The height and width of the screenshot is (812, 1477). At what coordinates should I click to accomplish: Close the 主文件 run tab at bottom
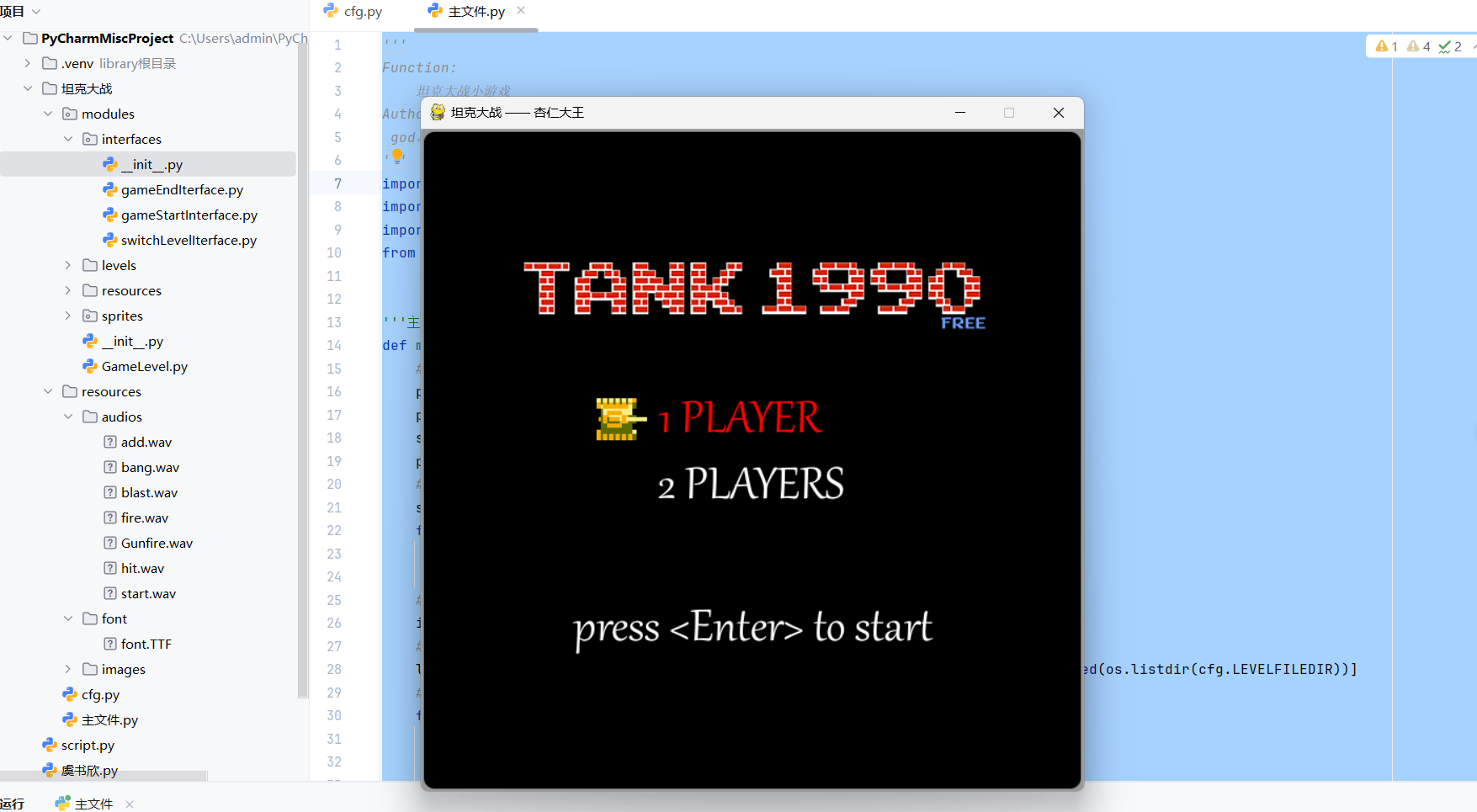click(x=130, y=804)
